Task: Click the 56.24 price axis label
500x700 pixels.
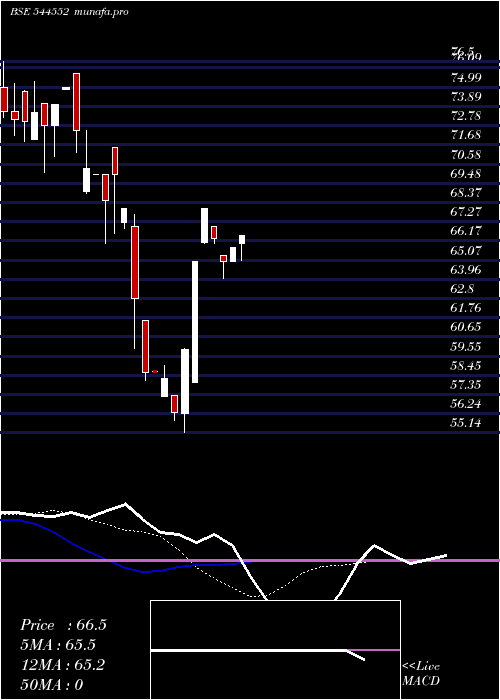Action: (466, 404)
